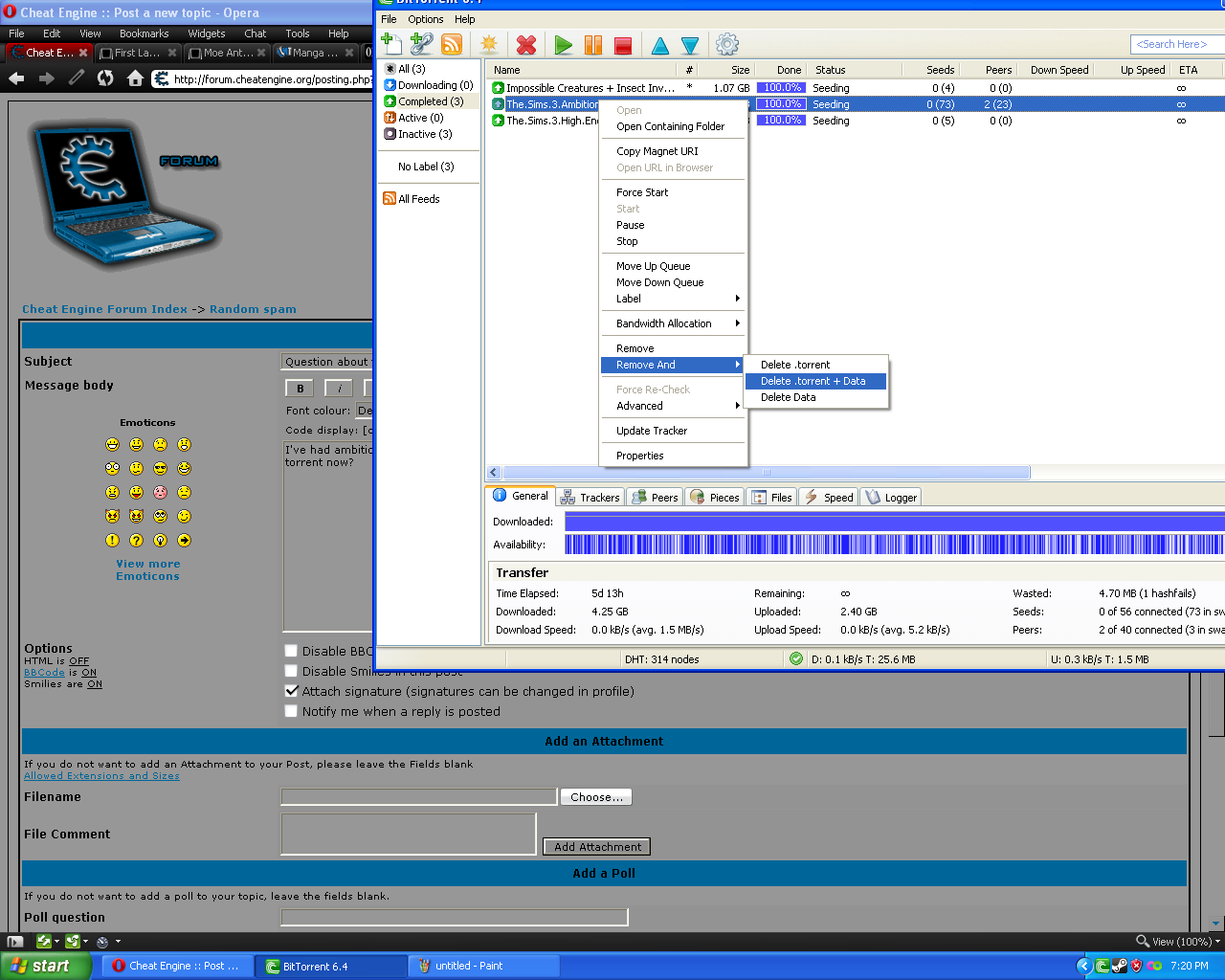Switch to the Speed tab
This screenshot has height=980, width=1225.
click(x=829, y=498)
